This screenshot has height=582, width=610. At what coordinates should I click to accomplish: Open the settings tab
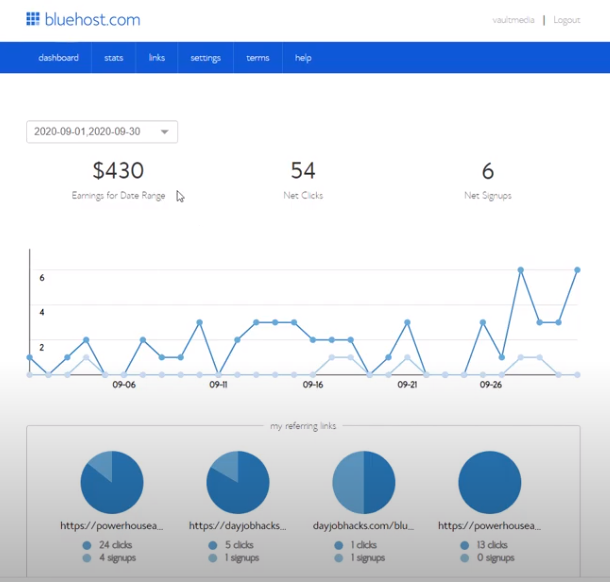pos(205,58)
